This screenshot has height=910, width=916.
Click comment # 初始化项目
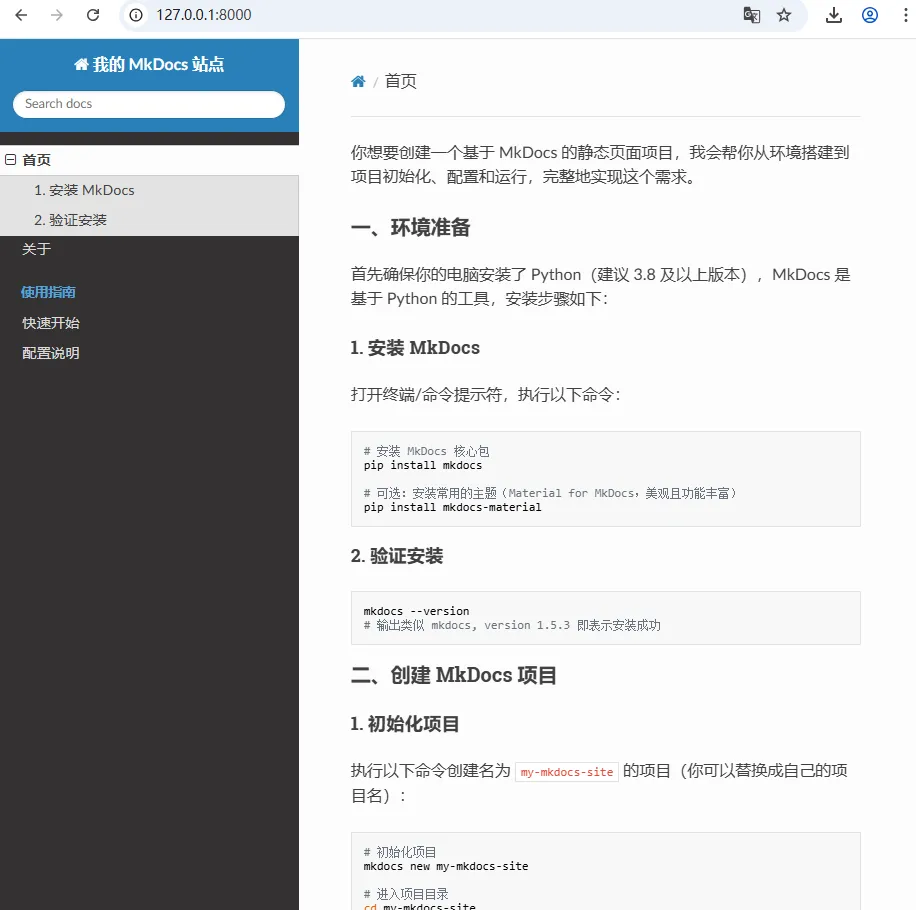[x=400, y=852]
